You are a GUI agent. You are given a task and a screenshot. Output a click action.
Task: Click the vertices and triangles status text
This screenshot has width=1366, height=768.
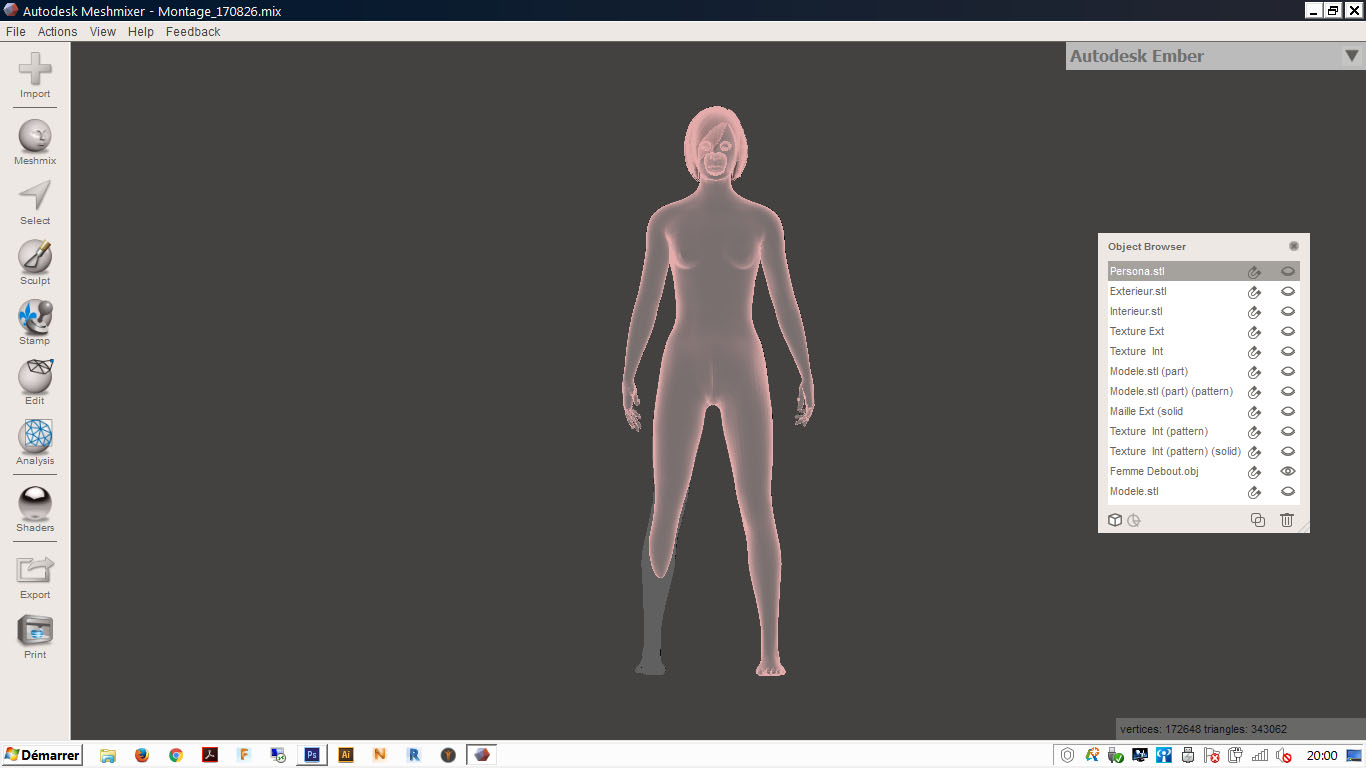coord(1203,729)
